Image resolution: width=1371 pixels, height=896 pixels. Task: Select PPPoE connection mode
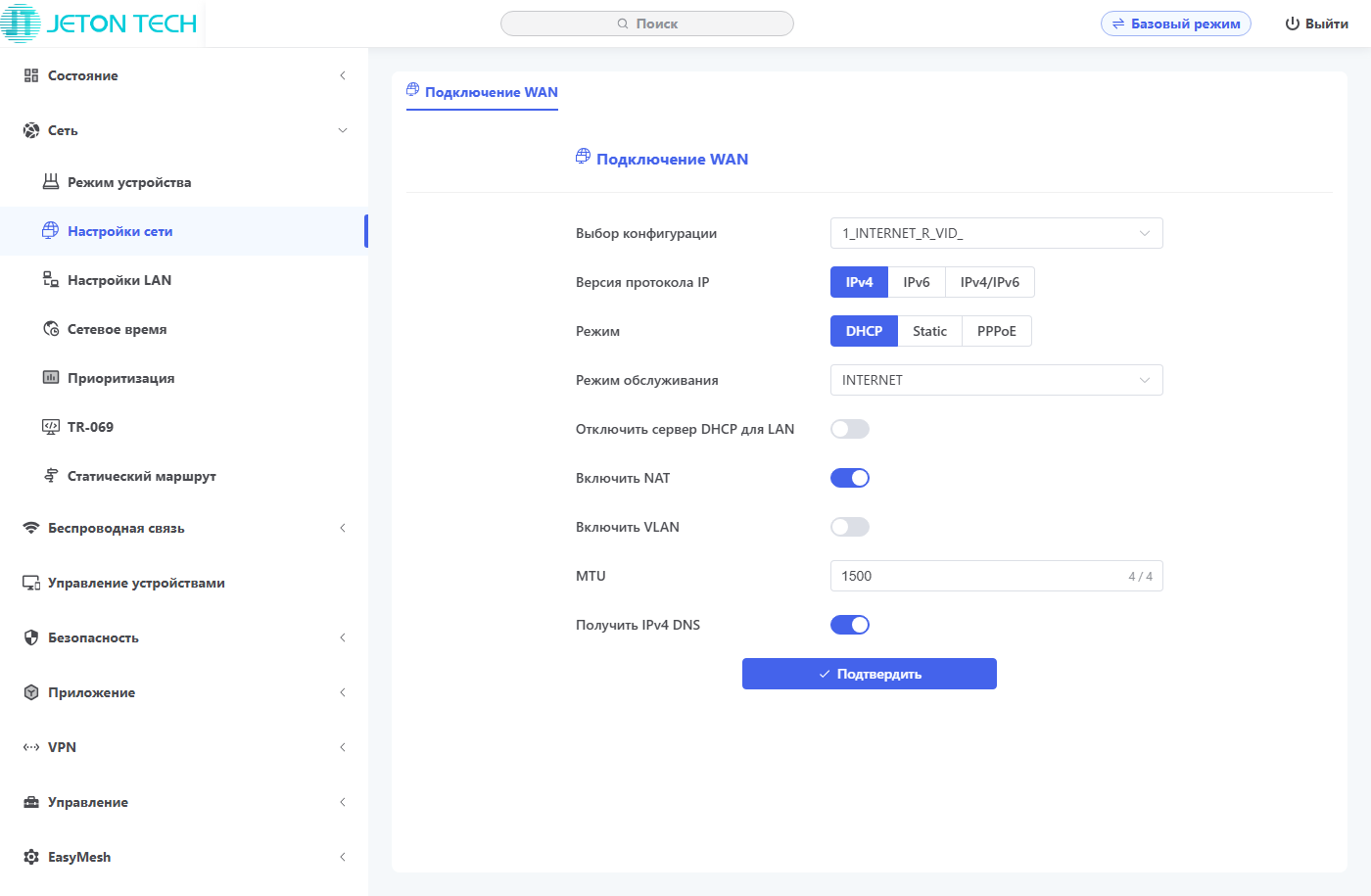tap(996, 331)
